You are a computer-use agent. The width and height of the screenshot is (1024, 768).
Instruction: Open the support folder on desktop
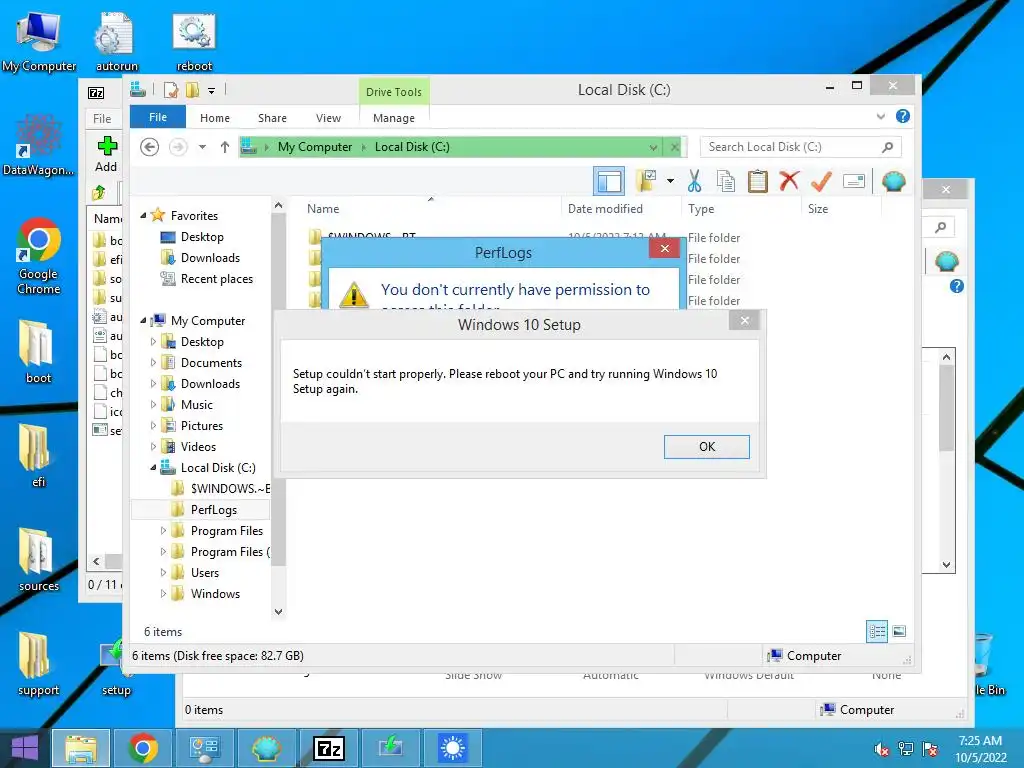coord(39,664)
